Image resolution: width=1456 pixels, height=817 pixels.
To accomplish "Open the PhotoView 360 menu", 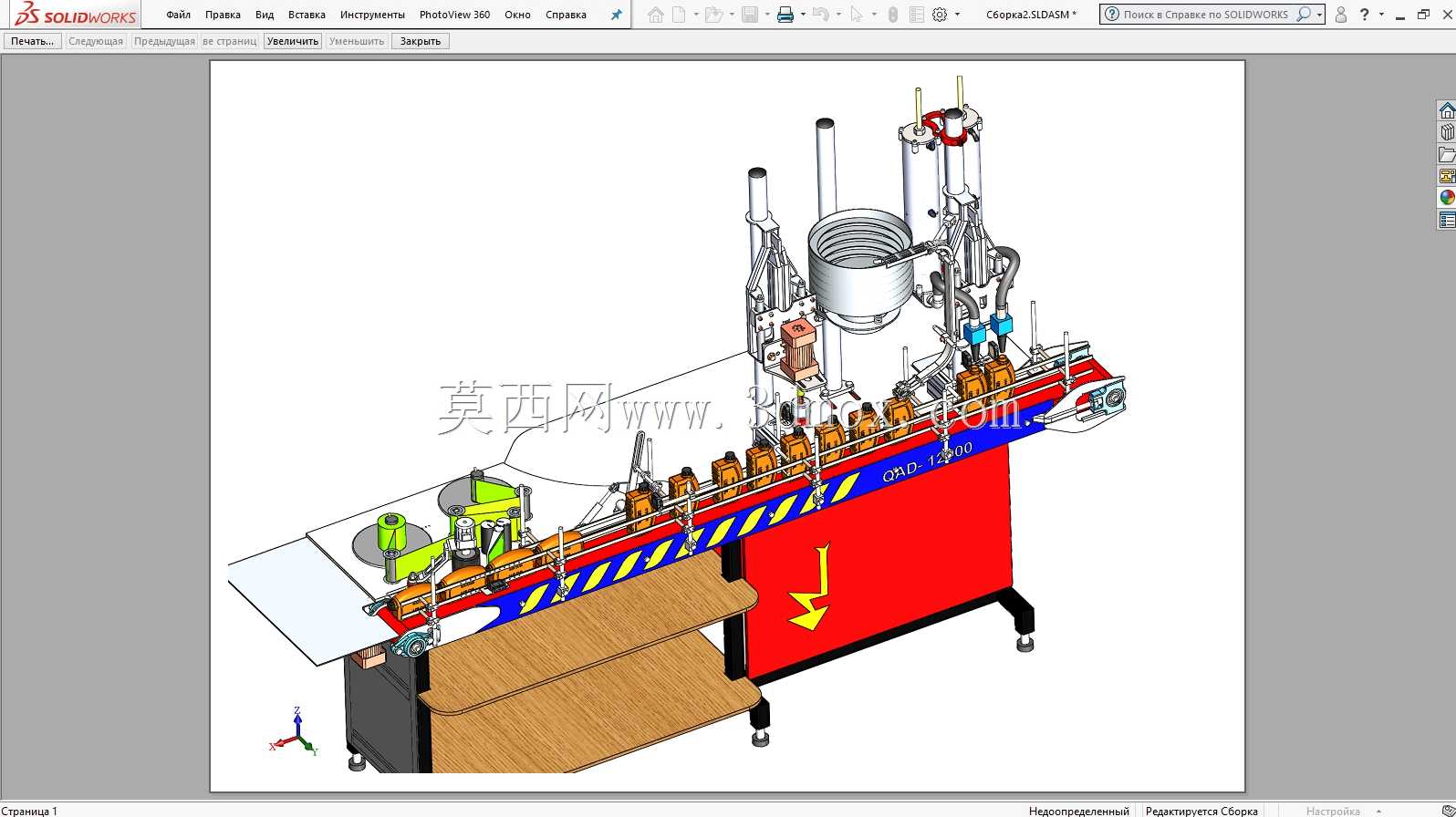I will [454, 15].
